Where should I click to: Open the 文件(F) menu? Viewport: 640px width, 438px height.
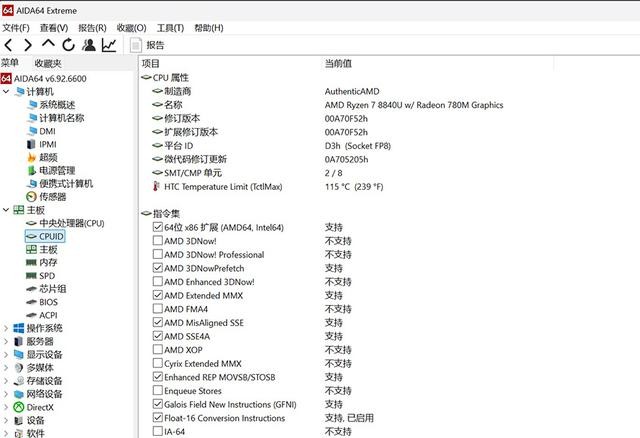pyautogui.click(x=16, y=28)
